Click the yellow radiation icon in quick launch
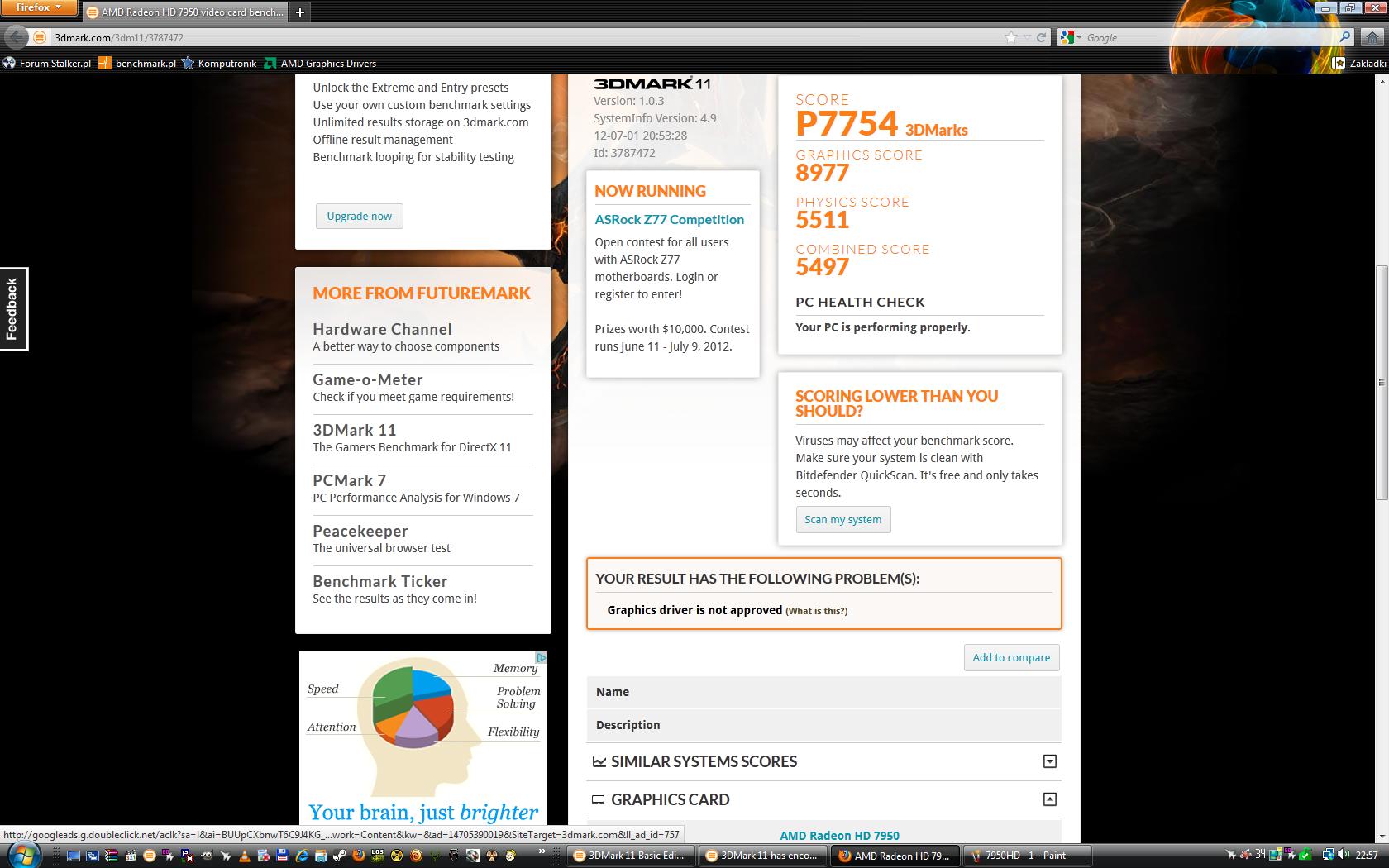1389x868 pixels. point(397,856)
